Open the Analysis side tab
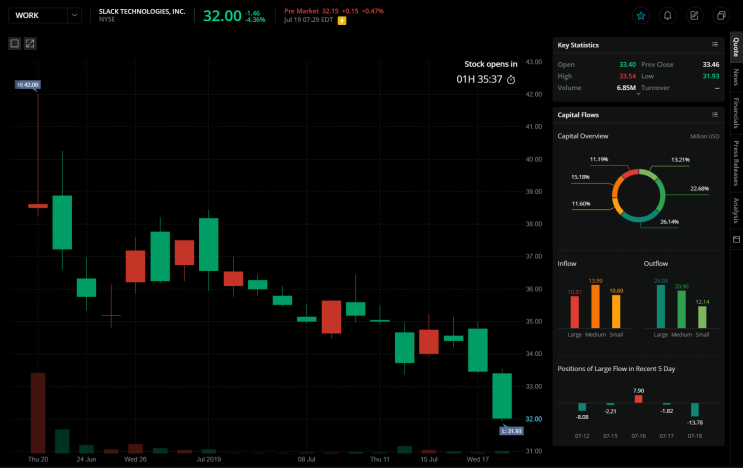 coord(736,210)
